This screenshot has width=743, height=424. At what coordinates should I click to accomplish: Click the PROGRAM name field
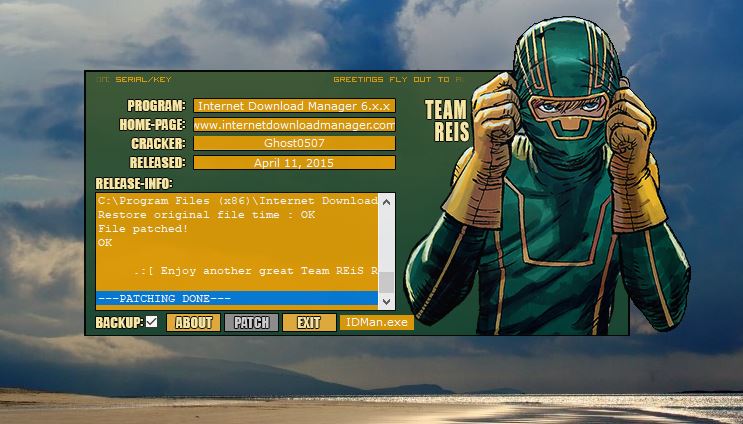tap(294, 106)
